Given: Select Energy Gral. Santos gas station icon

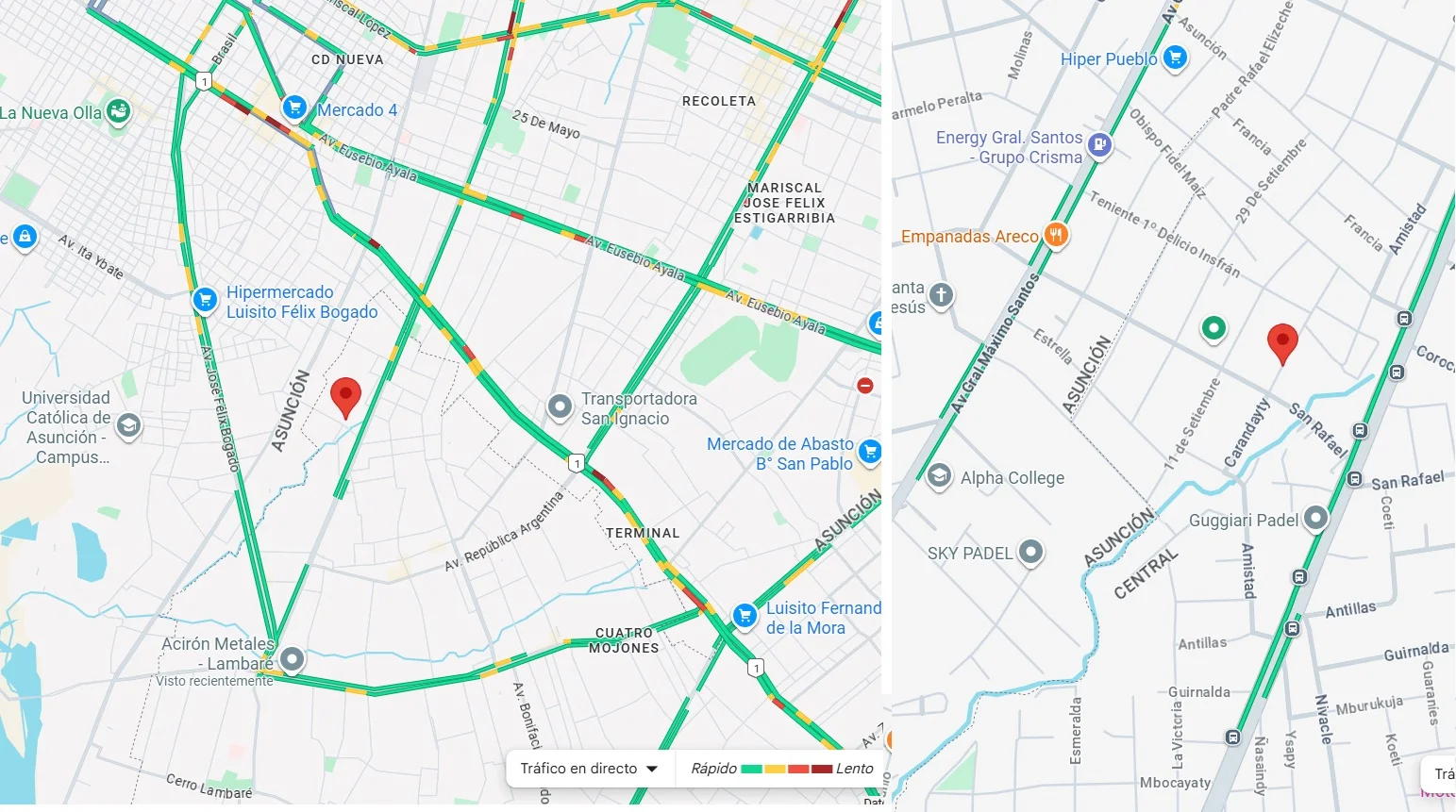Looking at the screenshot, I should point(1099,145).
